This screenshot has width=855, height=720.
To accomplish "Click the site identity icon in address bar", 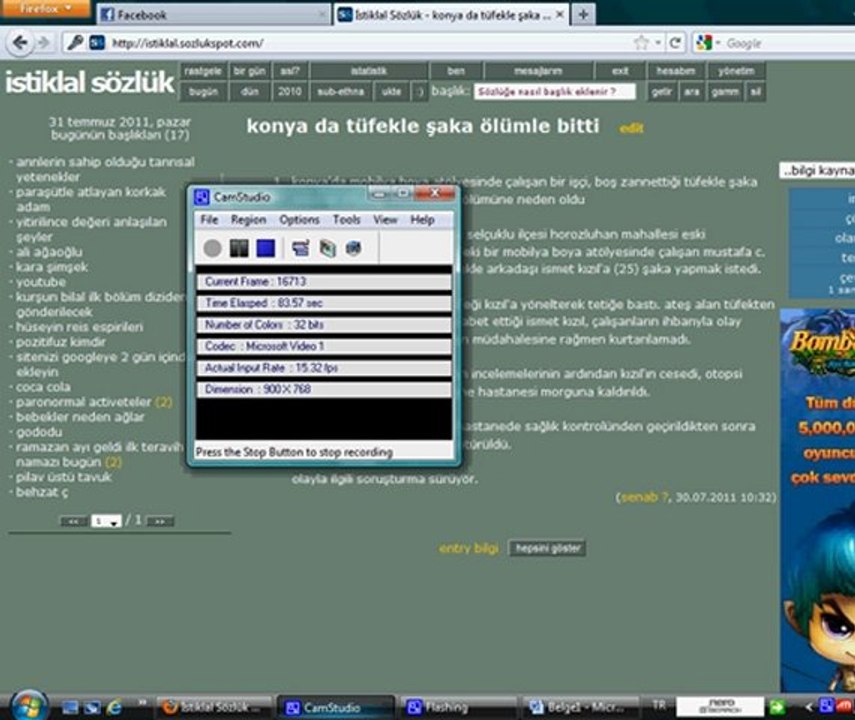I will tap(97, 43).
